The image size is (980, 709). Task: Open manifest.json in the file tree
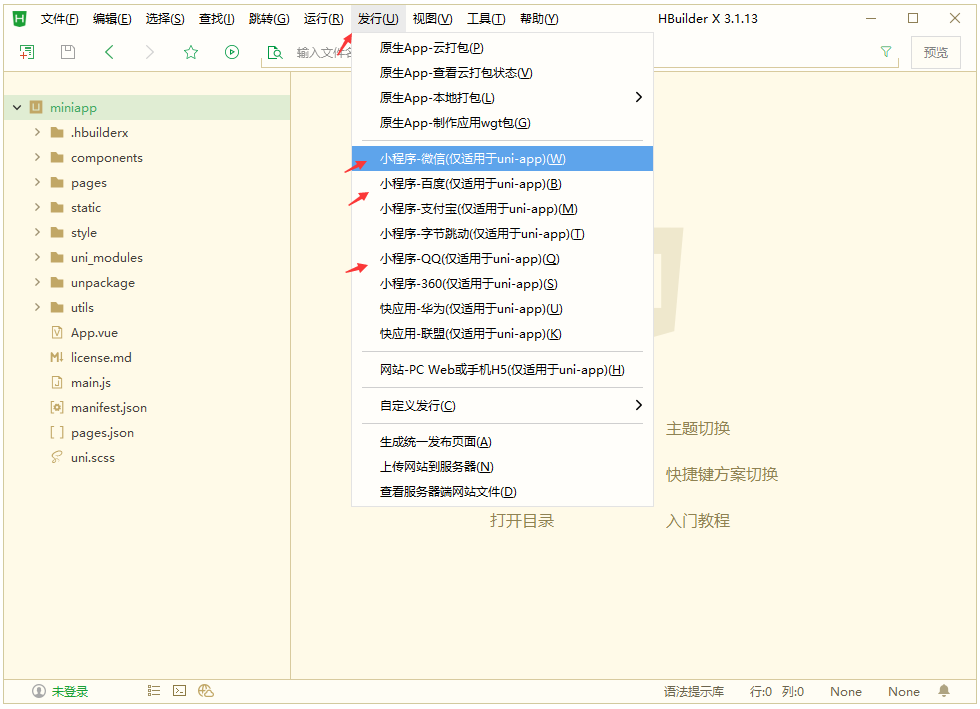(108, 408)
